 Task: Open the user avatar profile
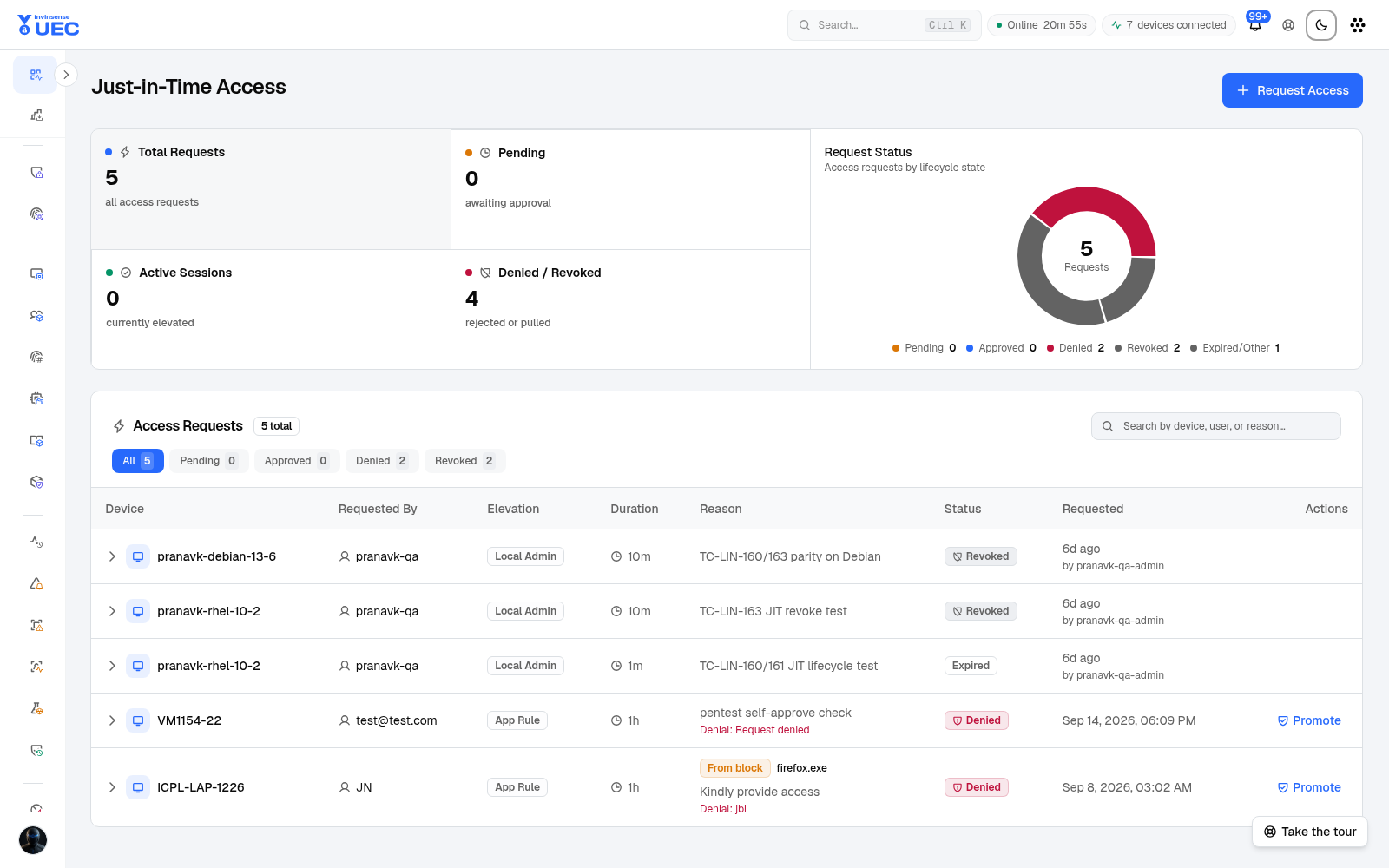pos(33,840)
